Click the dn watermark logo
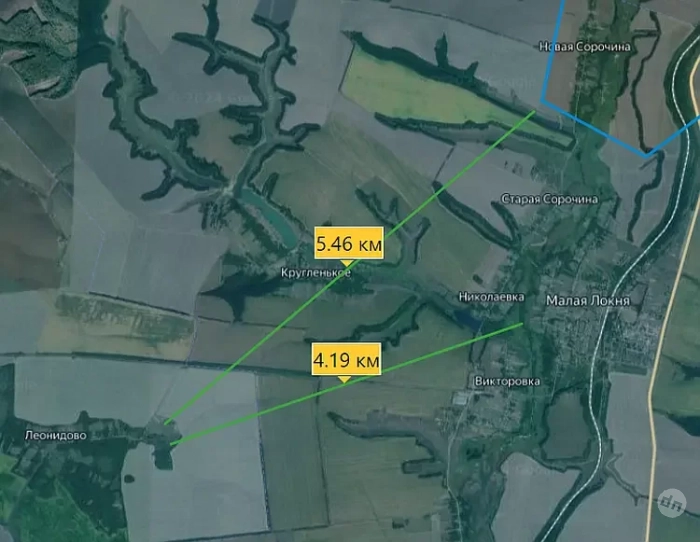The image size is (700, 542). [672, 503]
